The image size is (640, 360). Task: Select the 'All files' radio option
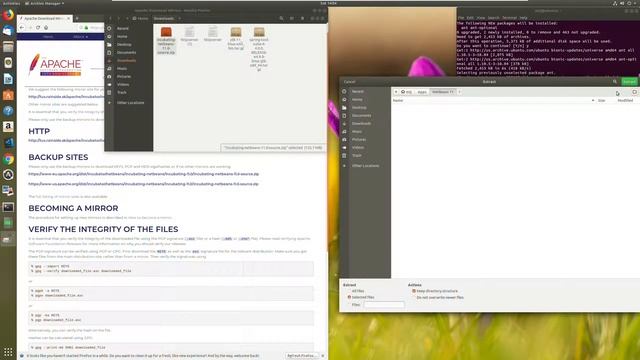(x=355, y=291)
